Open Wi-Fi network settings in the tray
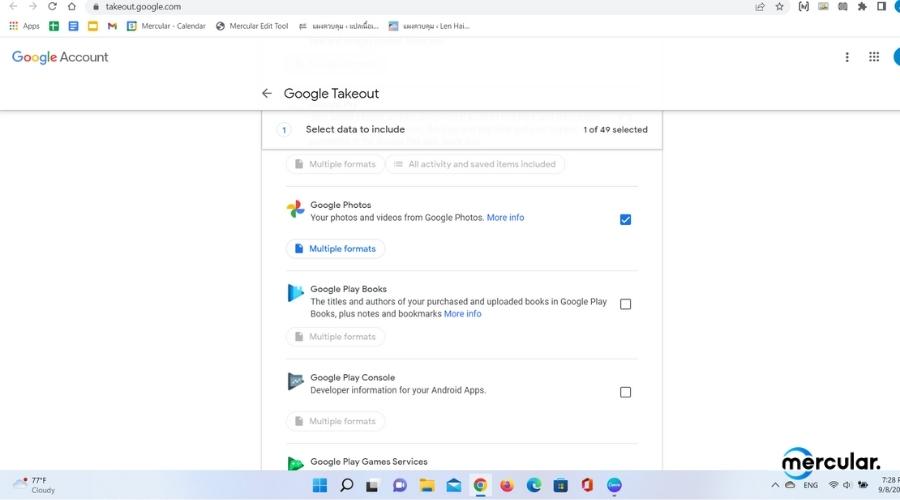Viewport: 900px width, 500px height. pyautogui.click(x=833, y=485)
